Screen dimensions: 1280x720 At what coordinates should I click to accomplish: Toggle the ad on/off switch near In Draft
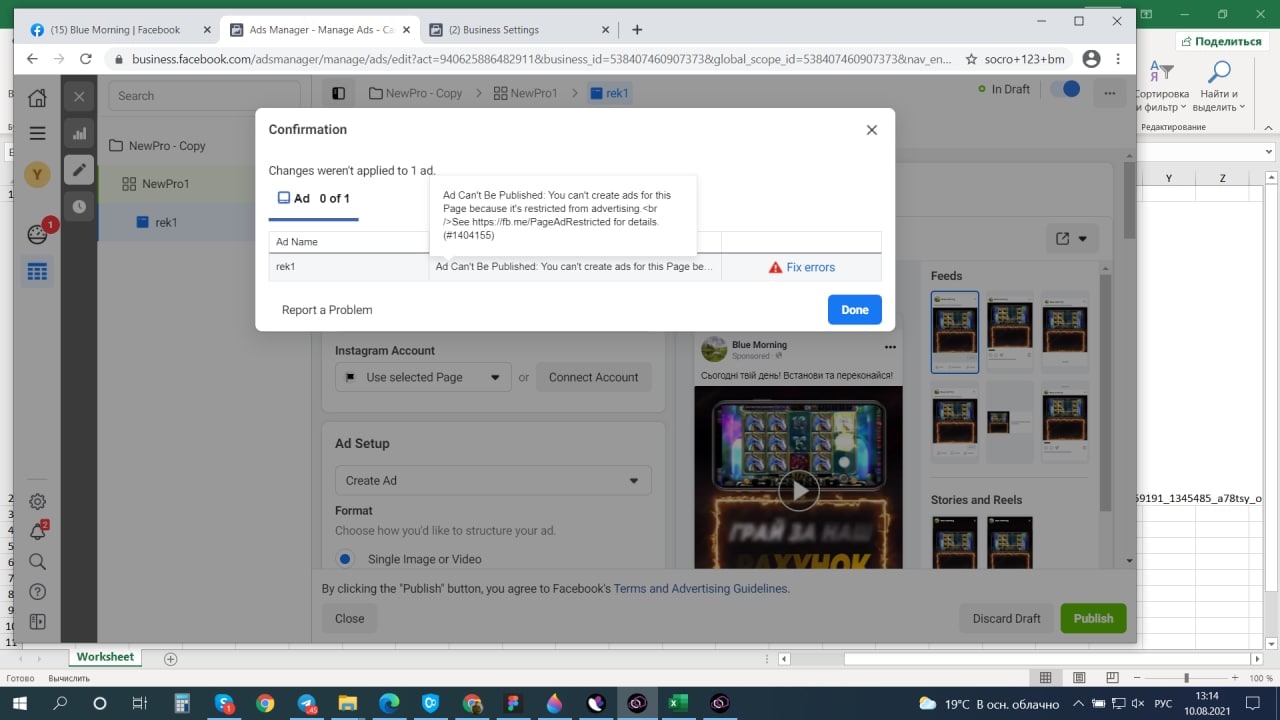[1064, 89]
